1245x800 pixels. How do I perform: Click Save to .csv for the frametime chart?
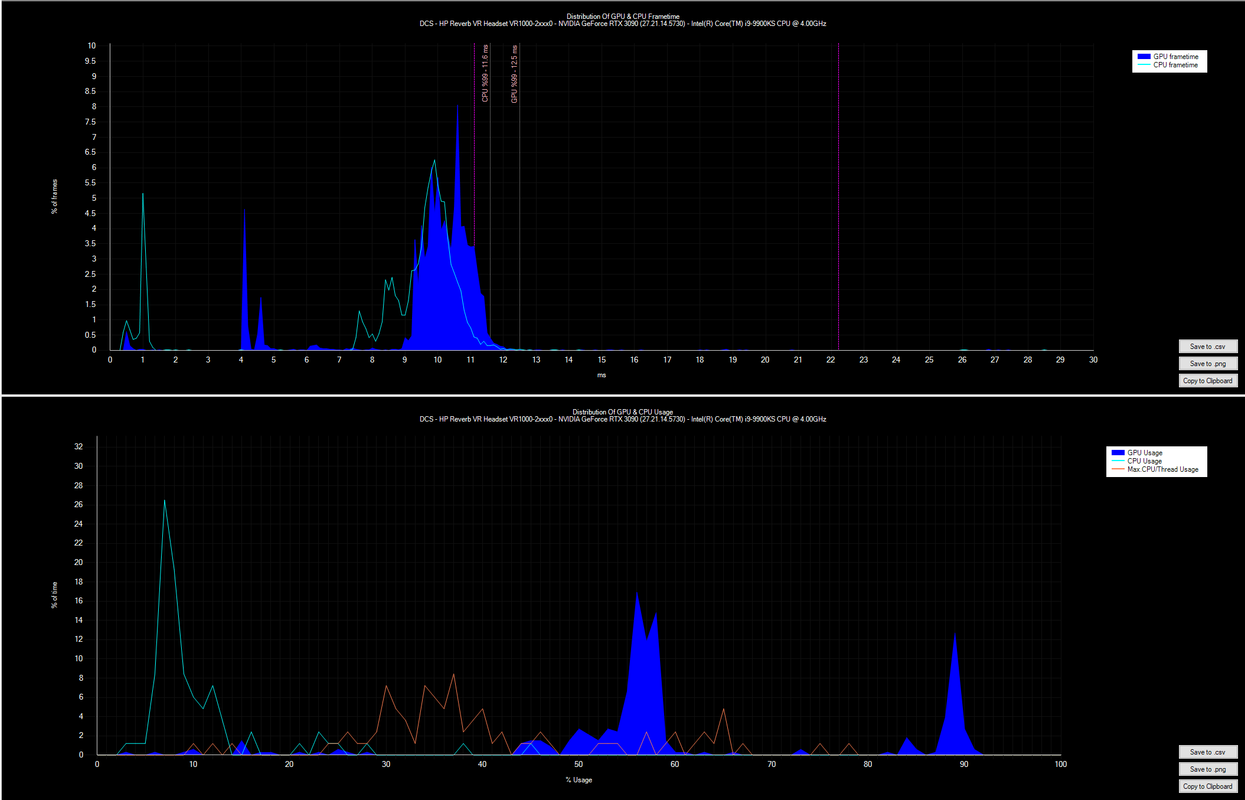pos(1208,346)
